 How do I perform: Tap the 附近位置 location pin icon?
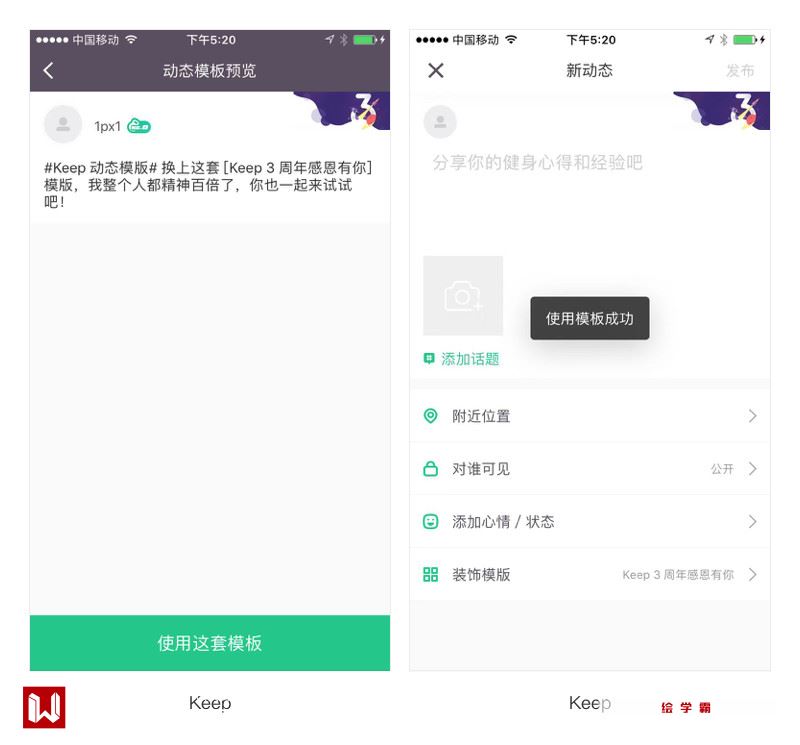[431, 415]
